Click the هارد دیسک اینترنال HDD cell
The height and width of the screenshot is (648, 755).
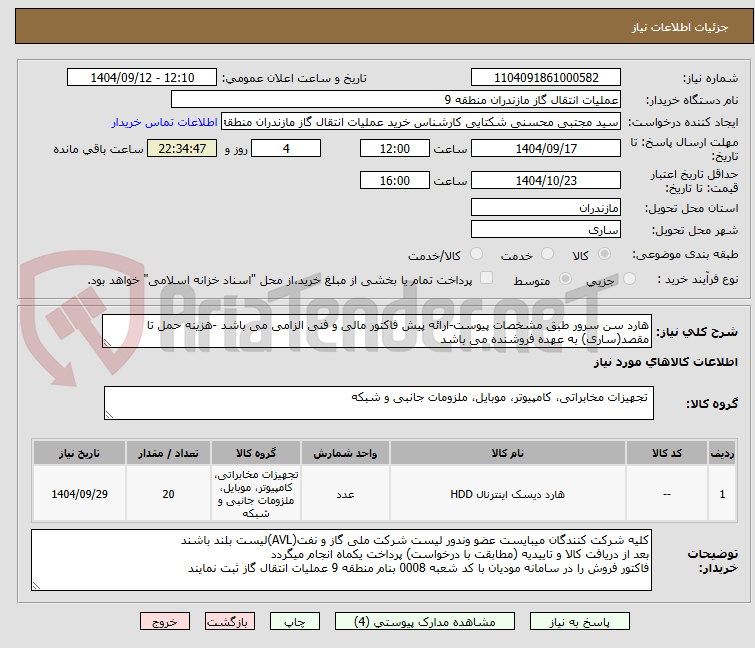point(508,494)
